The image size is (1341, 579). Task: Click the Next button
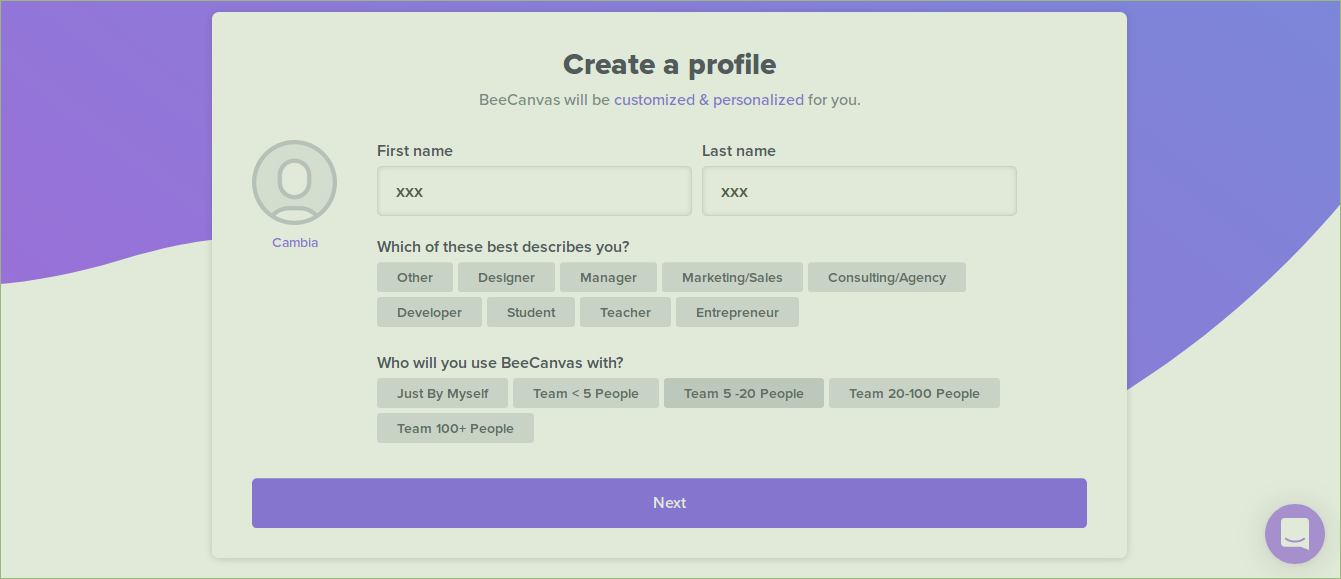(669, 503)
